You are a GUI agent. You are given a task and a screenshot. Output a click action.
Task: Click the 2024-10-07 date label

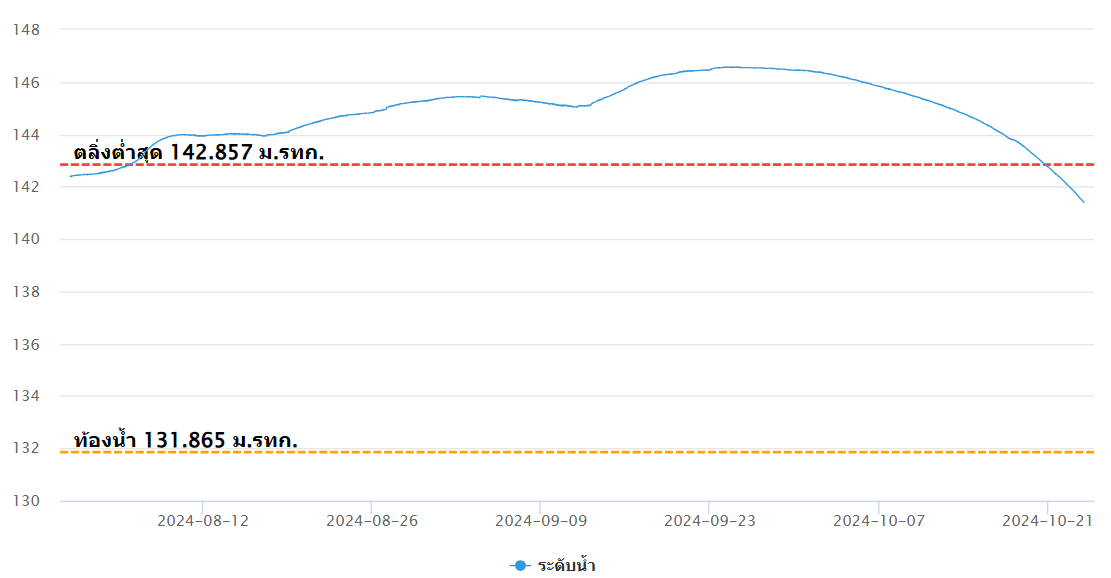coord(879,521)
